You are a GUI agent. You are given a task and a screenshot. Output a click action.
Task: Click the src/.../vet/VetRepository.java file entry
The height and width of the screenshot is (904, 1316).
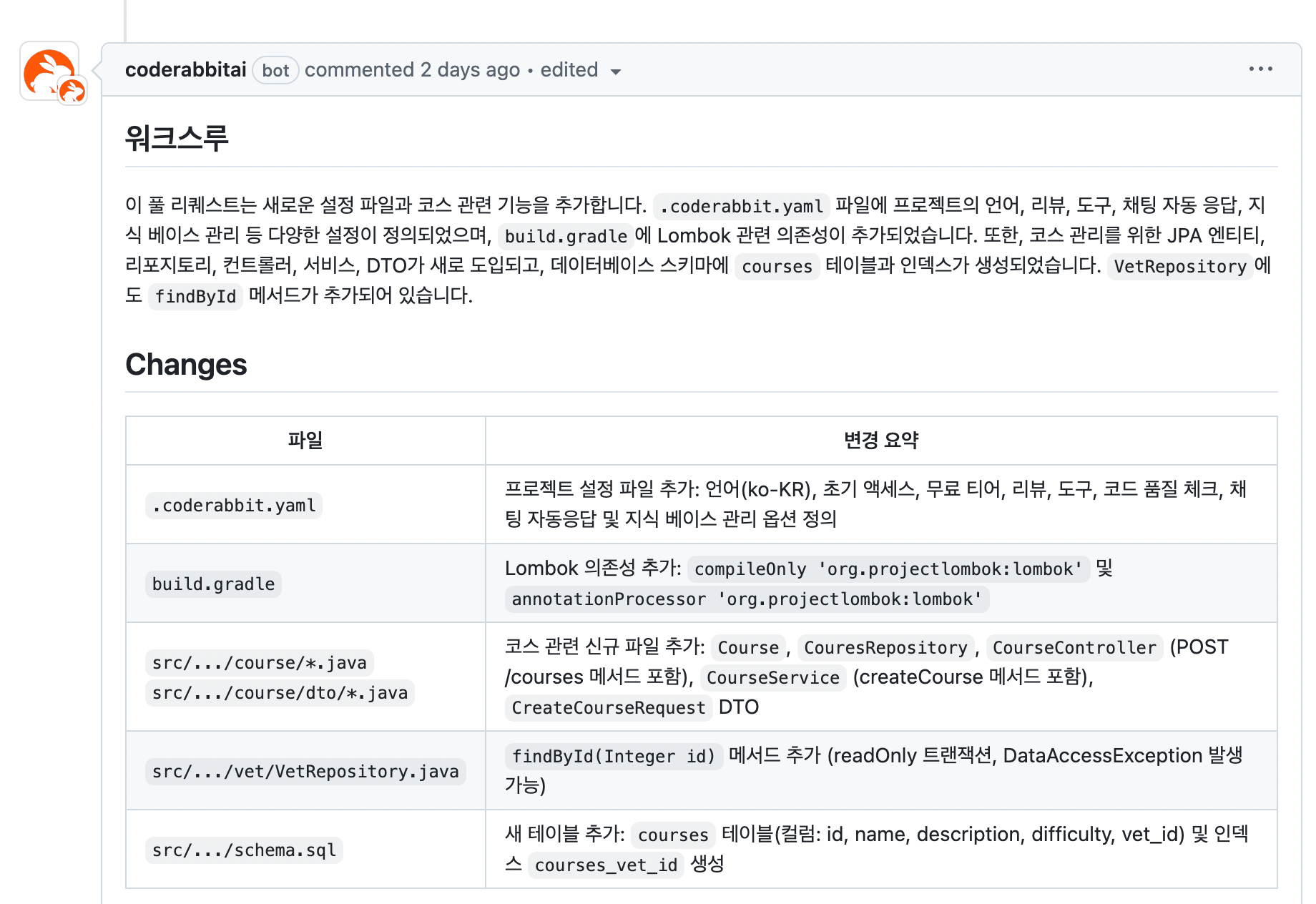[305, 772]
